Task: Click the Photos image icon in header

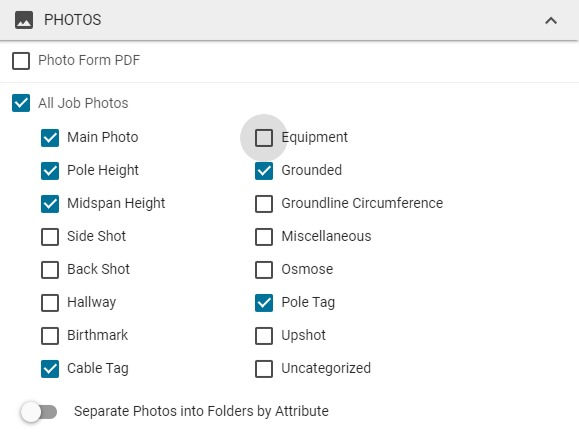Action: coord(24,20)
